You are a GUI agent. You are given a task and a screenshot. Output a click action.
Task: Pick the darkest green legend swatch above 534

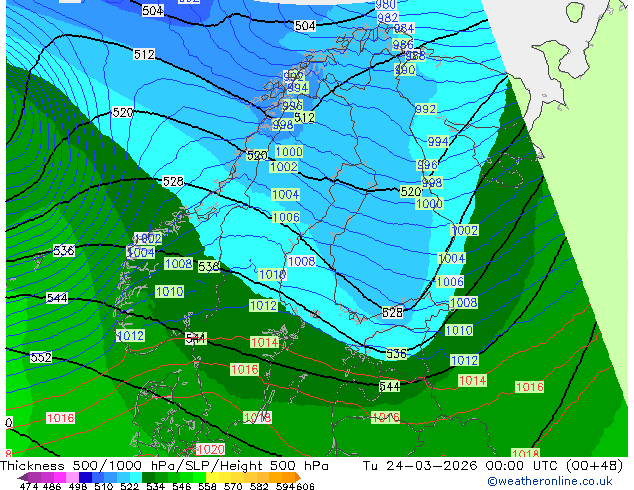pyautogui.click(x=148, y=477)
